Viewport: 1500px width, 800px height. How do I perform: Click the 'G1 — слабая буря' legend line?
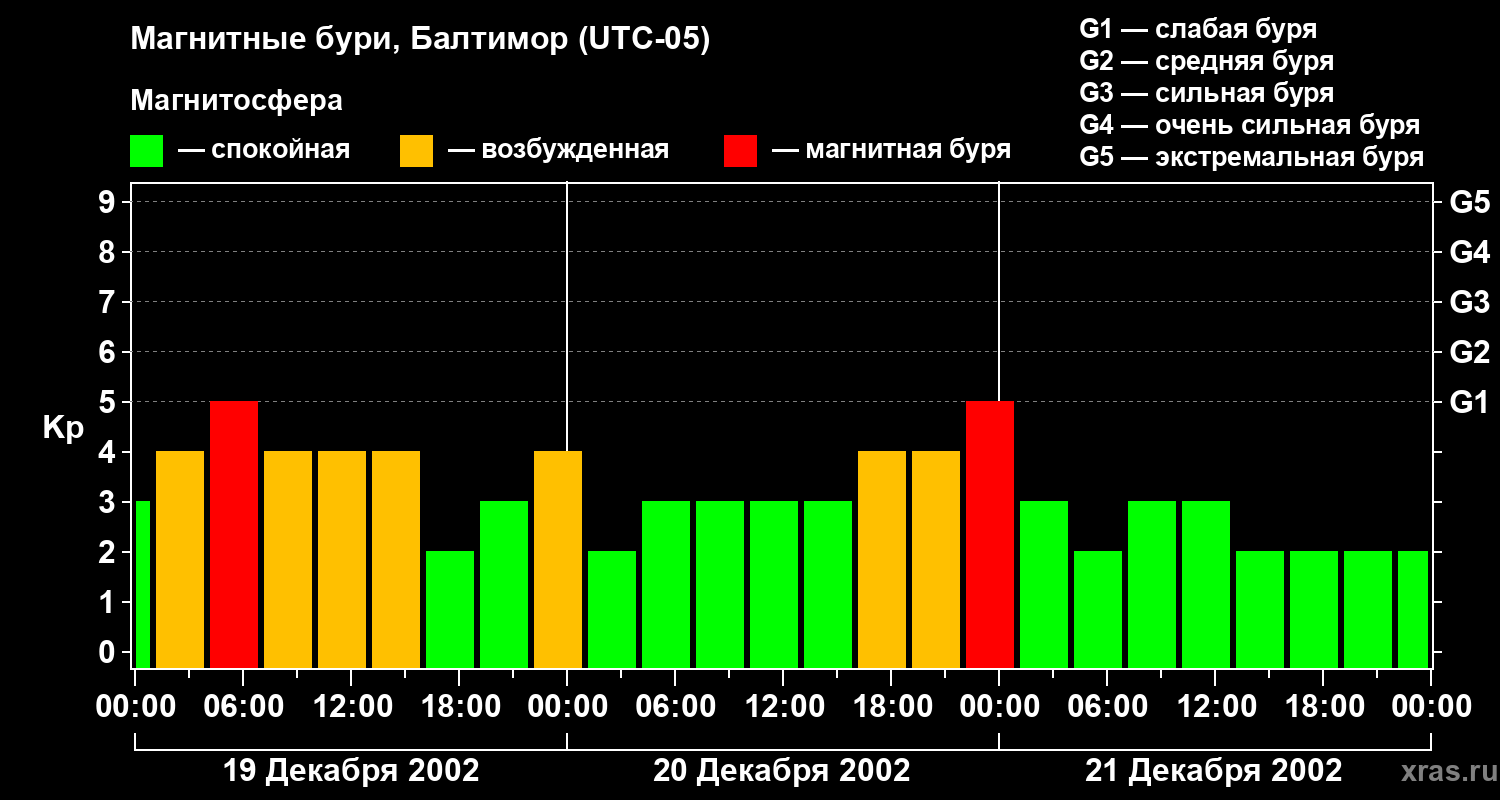(x=1198, y=28)
